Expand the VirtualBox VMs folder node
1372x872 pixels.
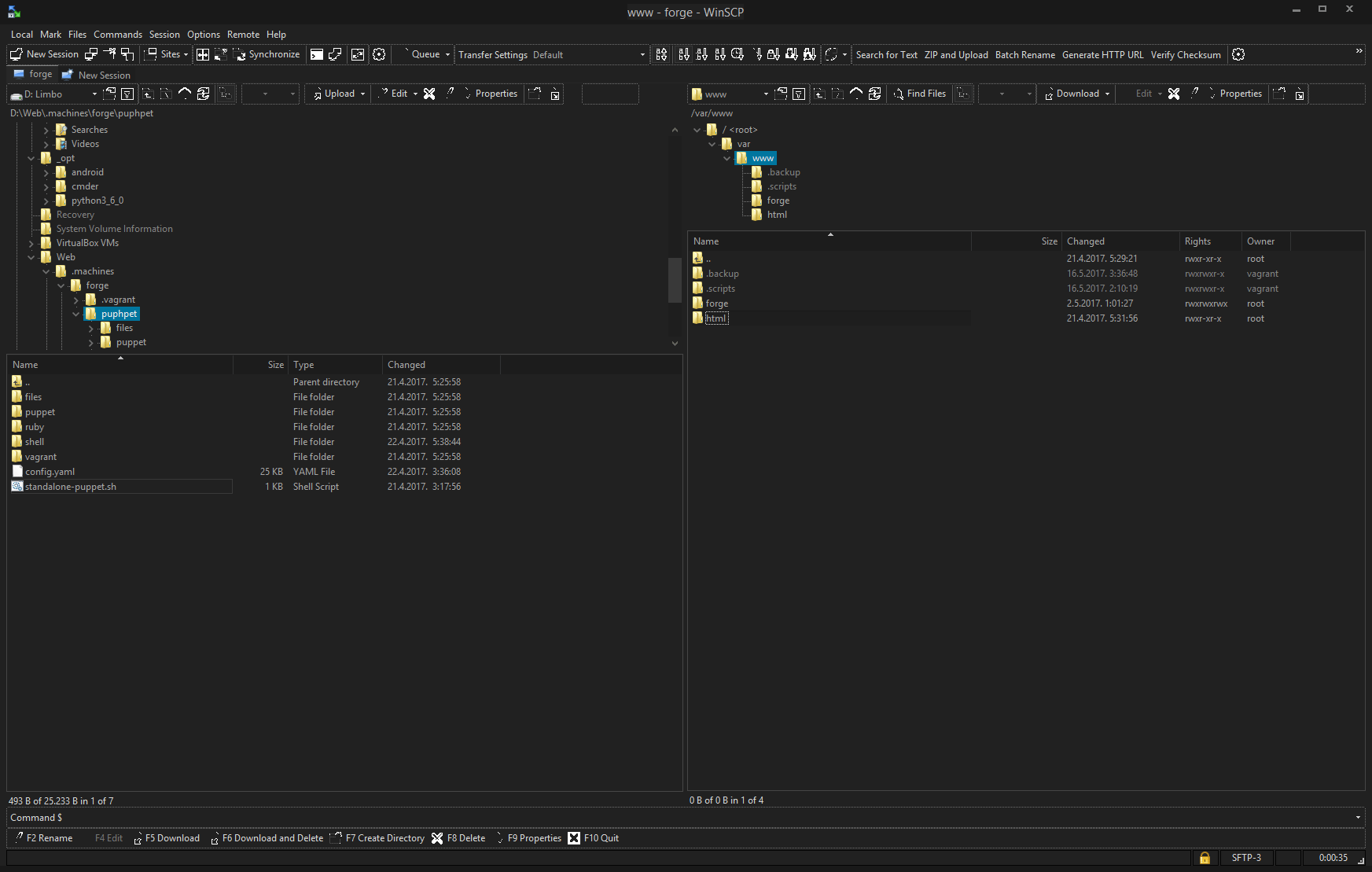click(x=31, y=244)
